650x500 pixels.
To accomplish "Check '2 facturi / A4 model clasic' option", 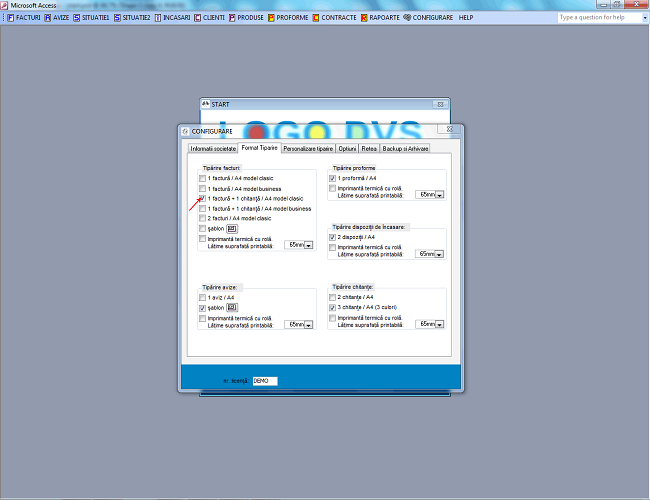I will [203, 218].
